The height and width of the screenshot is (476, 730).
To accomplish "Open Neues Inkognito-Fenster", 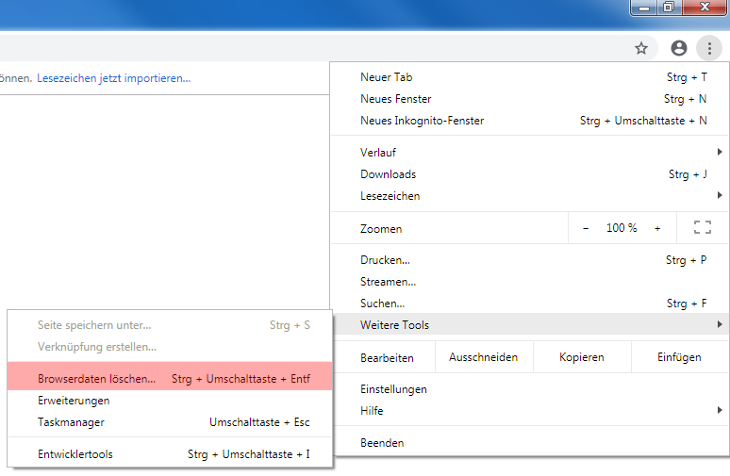I will coord(530,121).
